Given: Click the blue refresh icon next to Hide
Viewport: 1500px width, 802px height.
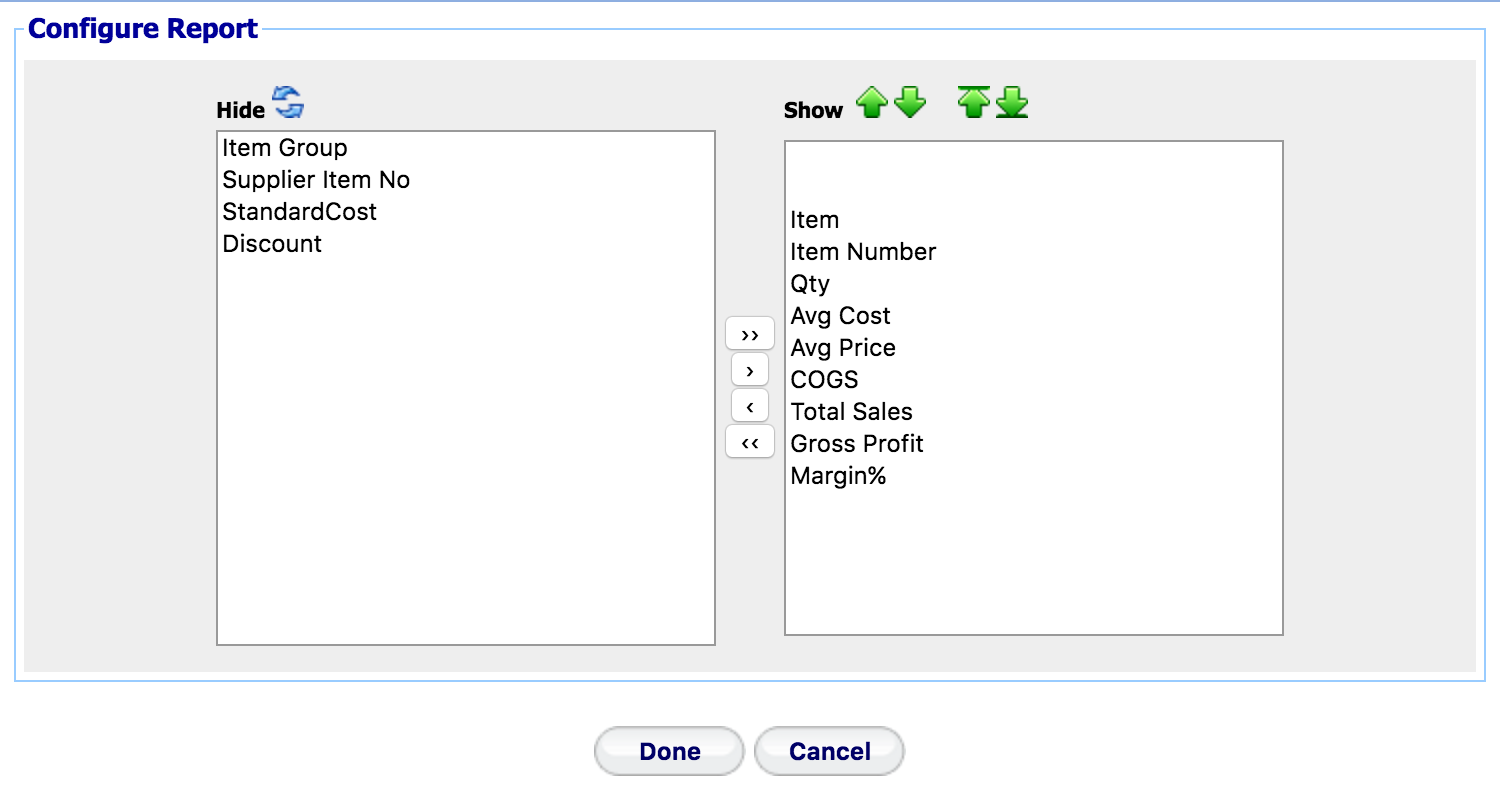Looking at the screenshot, I should pos(288,103).
